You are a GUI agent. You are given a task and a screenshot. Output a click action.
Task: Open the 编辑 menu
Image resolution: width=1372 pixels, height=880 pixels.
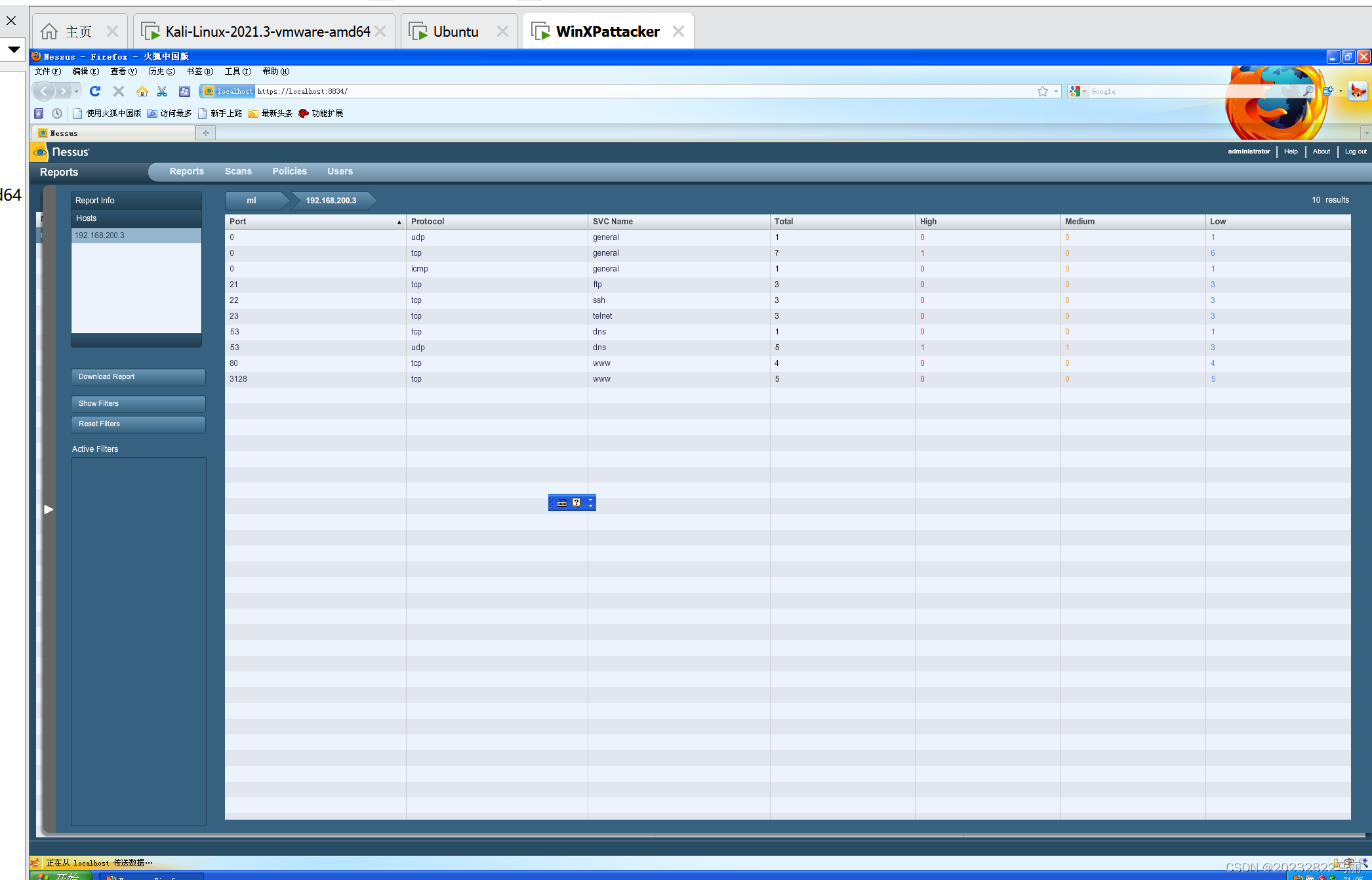[x=85, y=71]
